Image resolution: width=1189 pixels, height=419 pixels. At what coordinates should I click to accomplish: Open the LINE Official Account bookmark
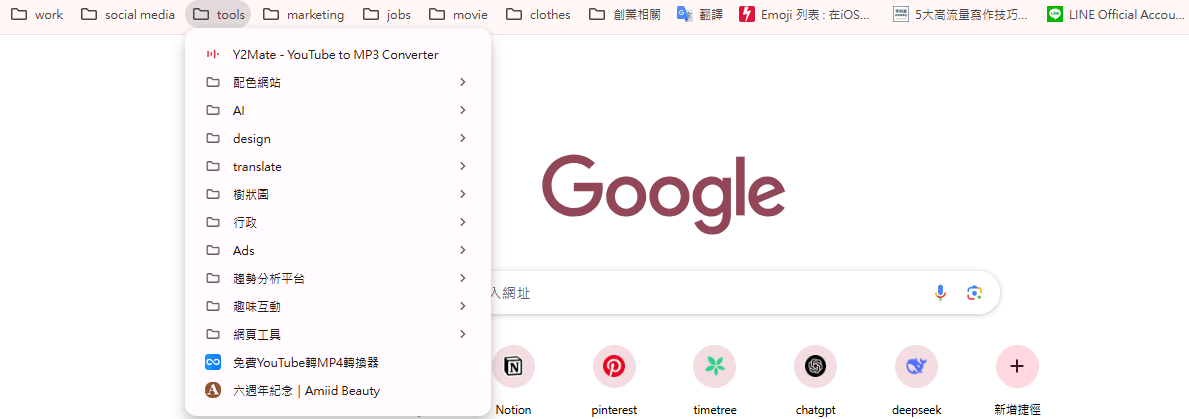point(1115,14)
